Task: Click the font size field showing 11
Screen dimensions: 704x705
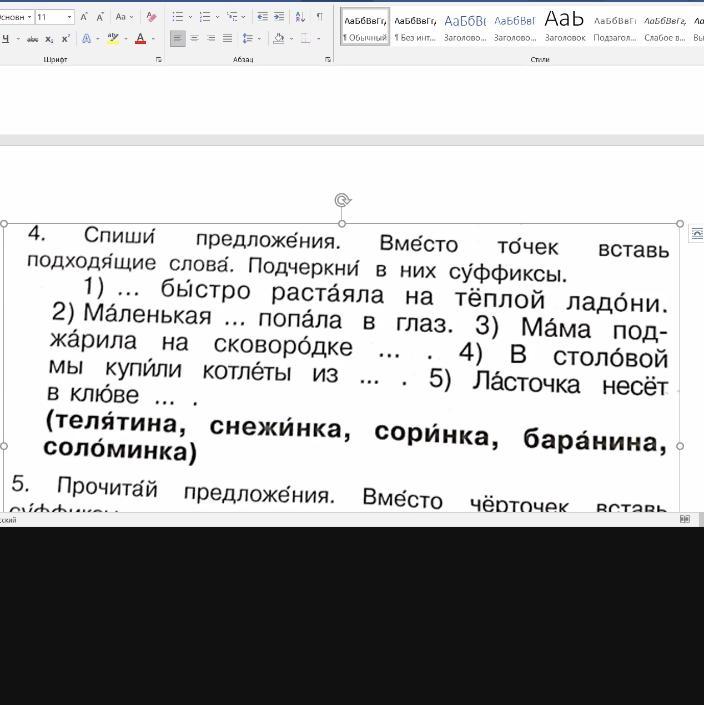Action: tap(50, 17)
